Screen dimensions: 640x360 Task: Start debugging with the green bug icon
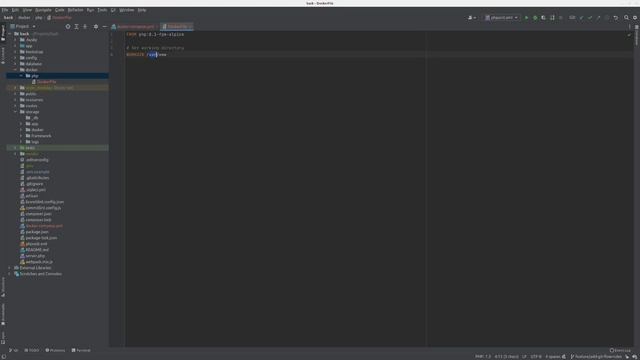535,18
